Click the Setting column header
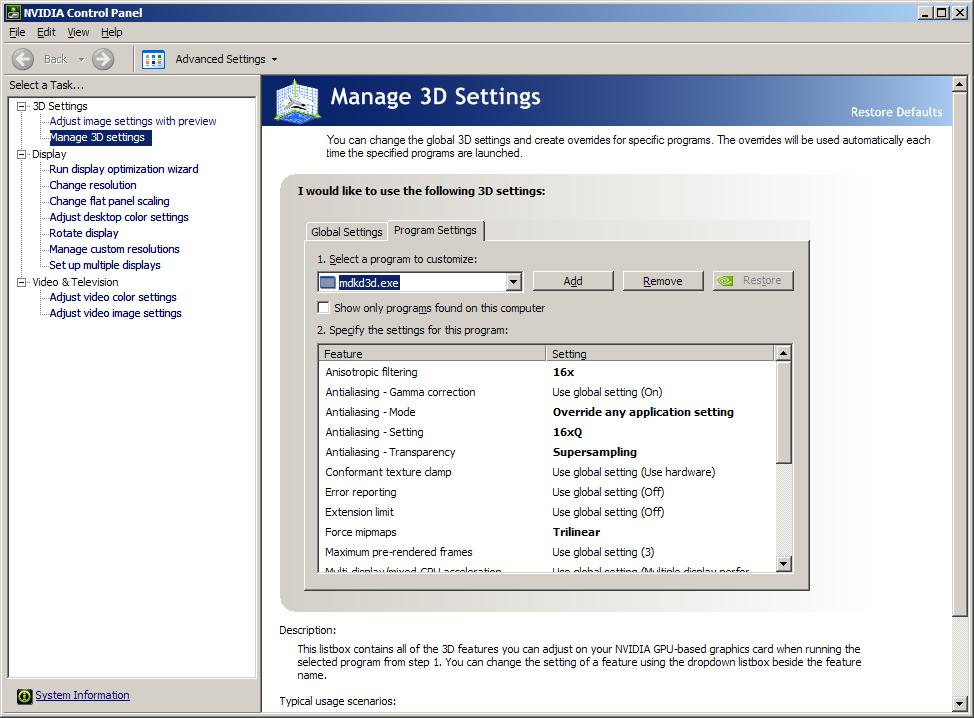 click(x=660, y=353)
